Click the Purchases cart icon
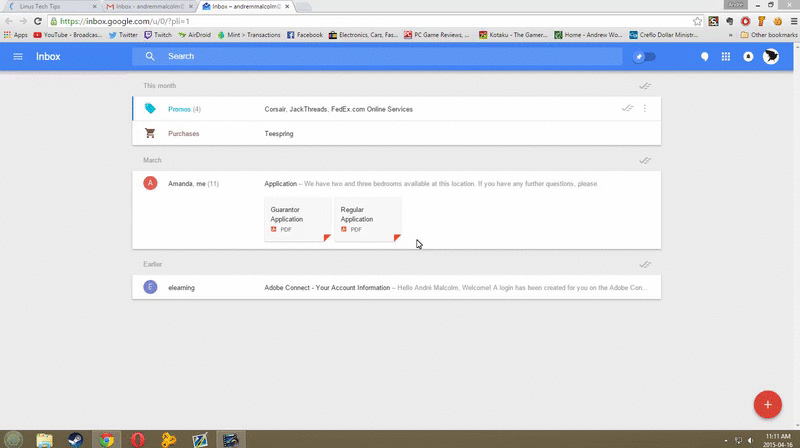 point(149,133)
